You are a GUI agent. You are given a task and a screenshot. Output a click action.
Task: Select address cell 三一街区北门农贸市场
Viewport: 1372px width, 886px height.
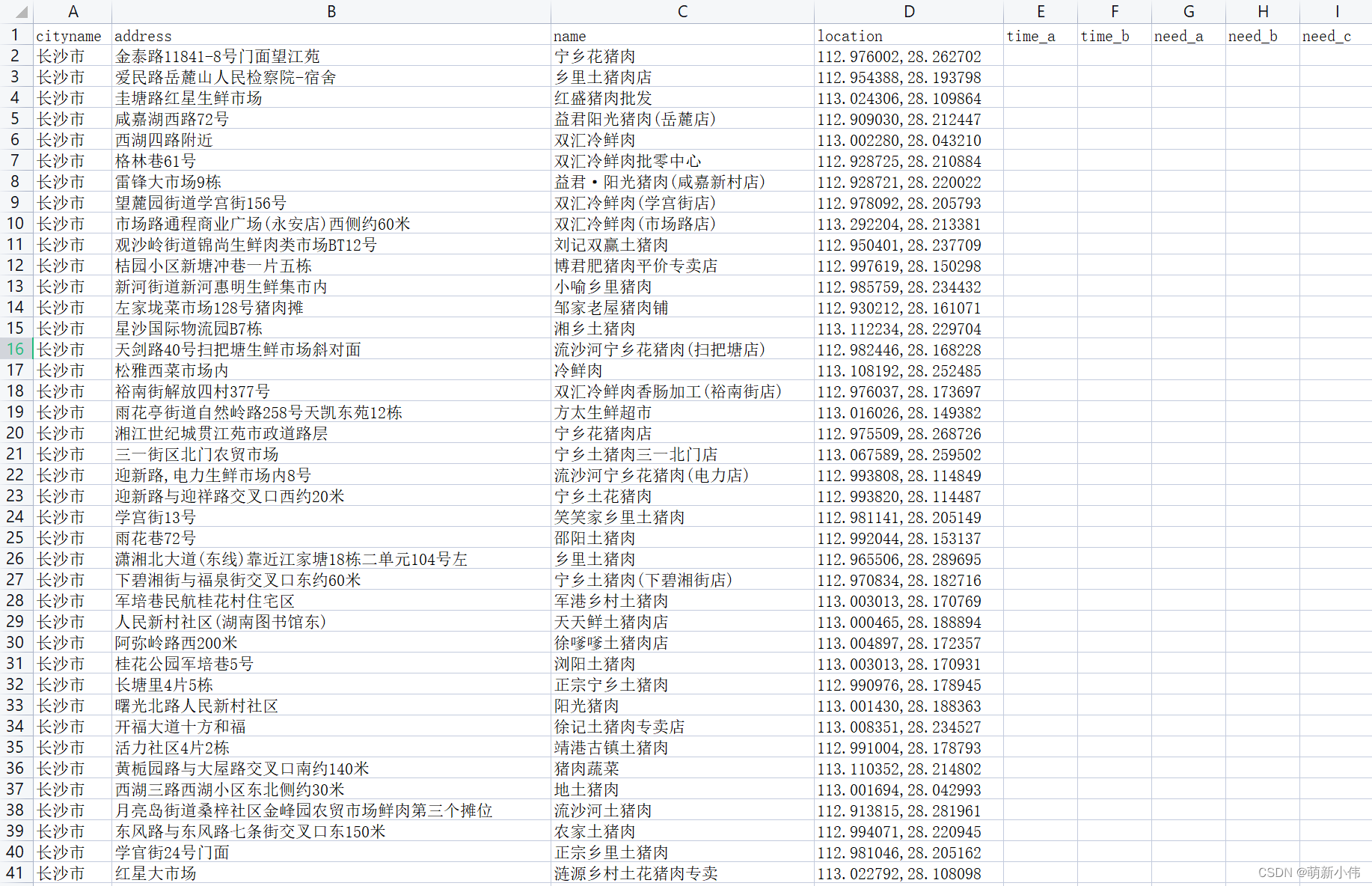click(331, 454)
